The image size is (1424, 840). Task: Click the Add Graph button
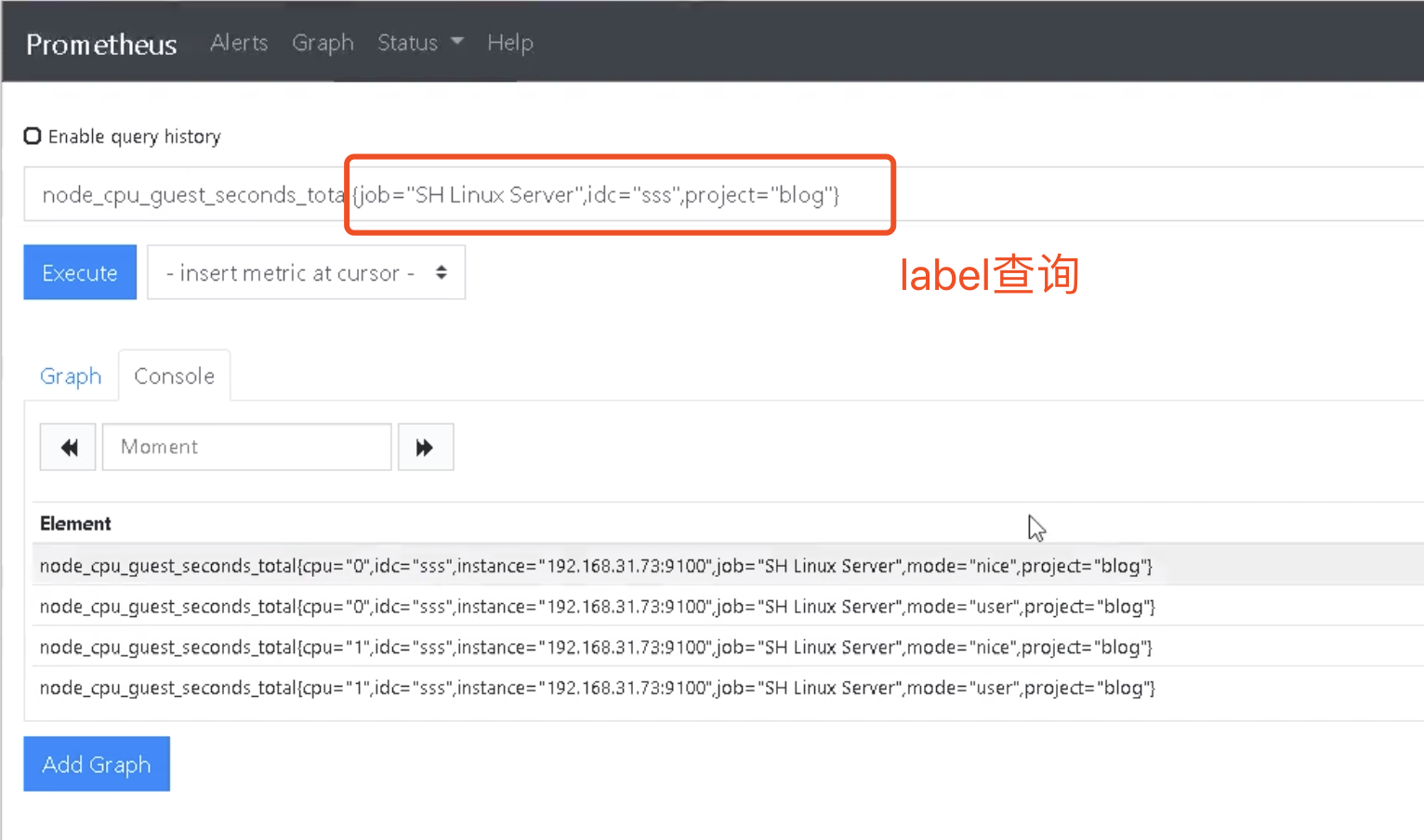point(96,764)
